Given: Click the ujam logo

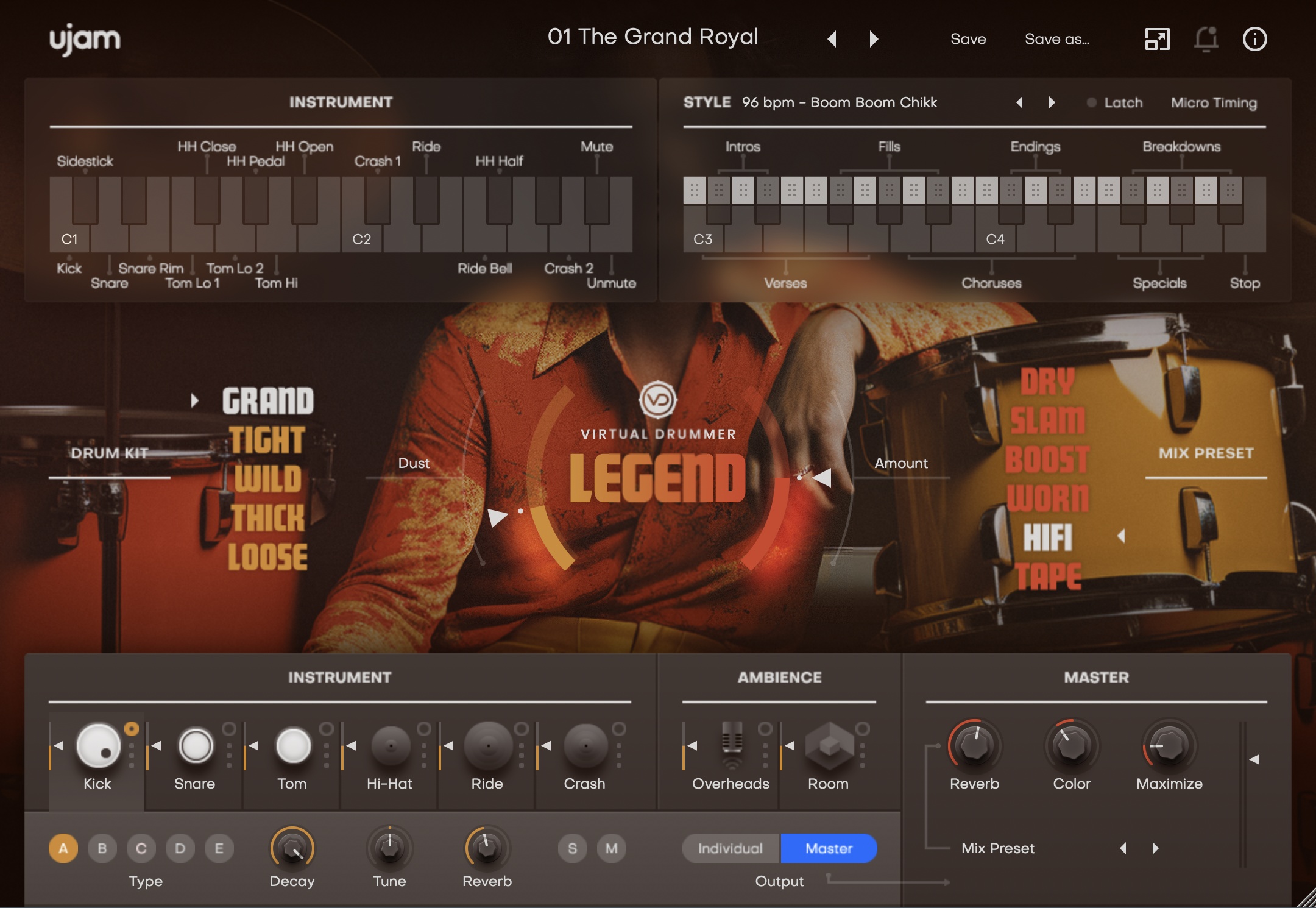Looking at the screenshot, I should 85,38.
